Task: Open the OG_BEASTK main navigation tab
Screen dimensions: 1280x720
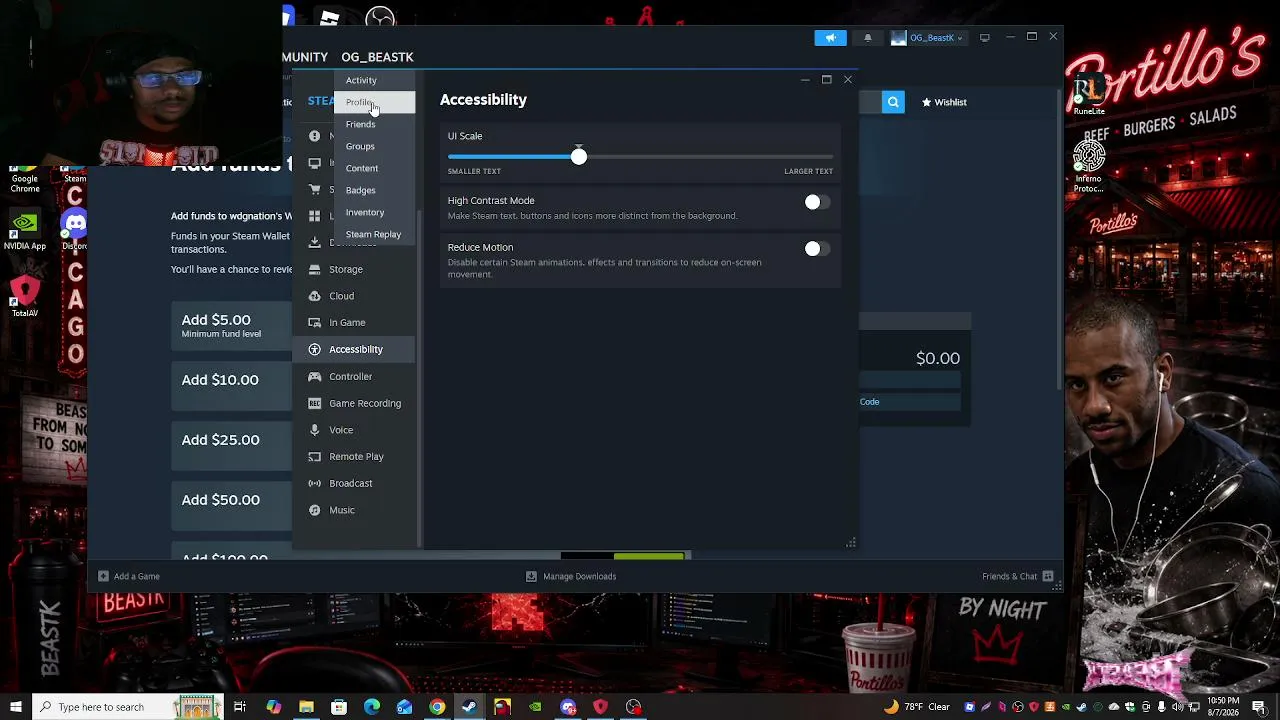Action: [x=377, y=57]
